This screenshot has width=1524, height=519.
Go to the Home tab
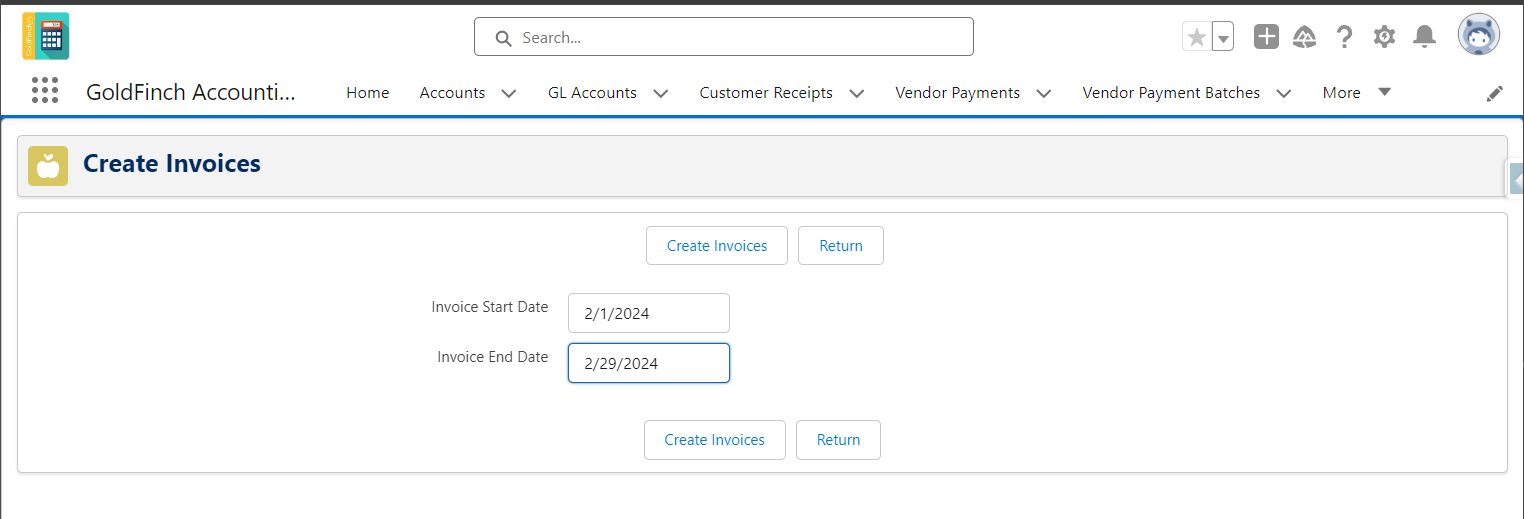(367, 92)
